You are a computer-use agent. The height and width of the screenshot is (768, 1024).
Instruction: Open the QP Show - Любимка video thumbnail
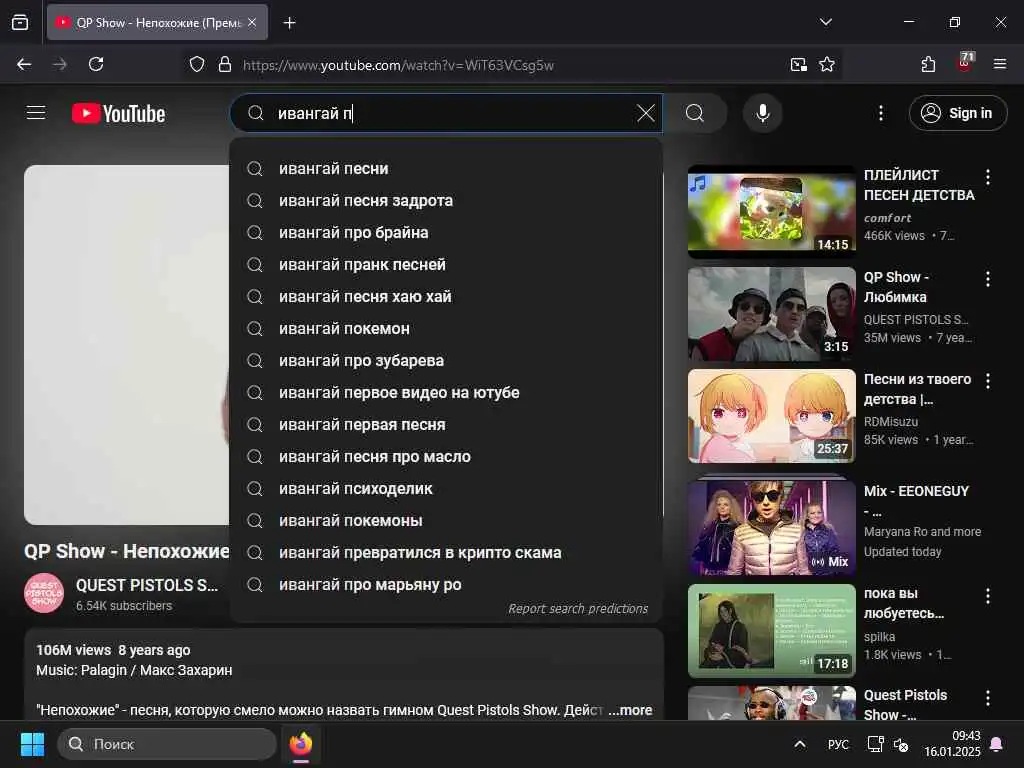(x=771, y=313)
